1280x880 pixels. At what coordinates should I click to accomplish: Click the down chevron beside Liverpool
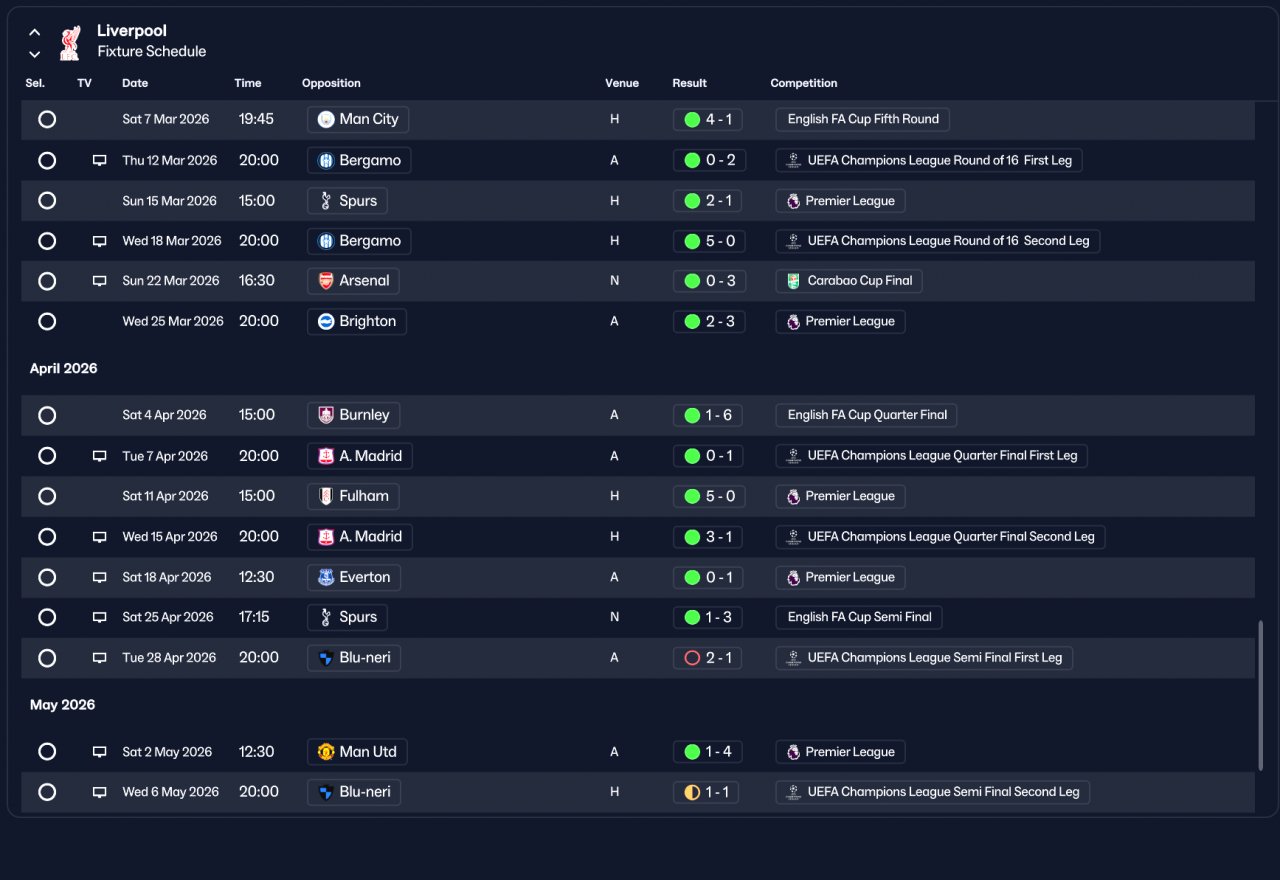point(35,54)
